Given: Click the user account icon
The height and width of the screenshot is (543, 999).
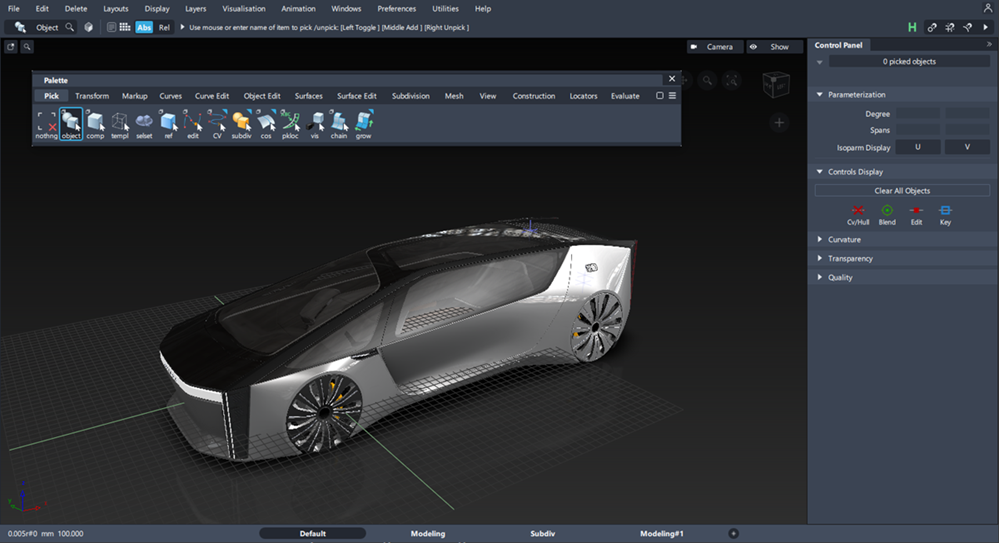Looking at the screenshot, I should [988, 8].
